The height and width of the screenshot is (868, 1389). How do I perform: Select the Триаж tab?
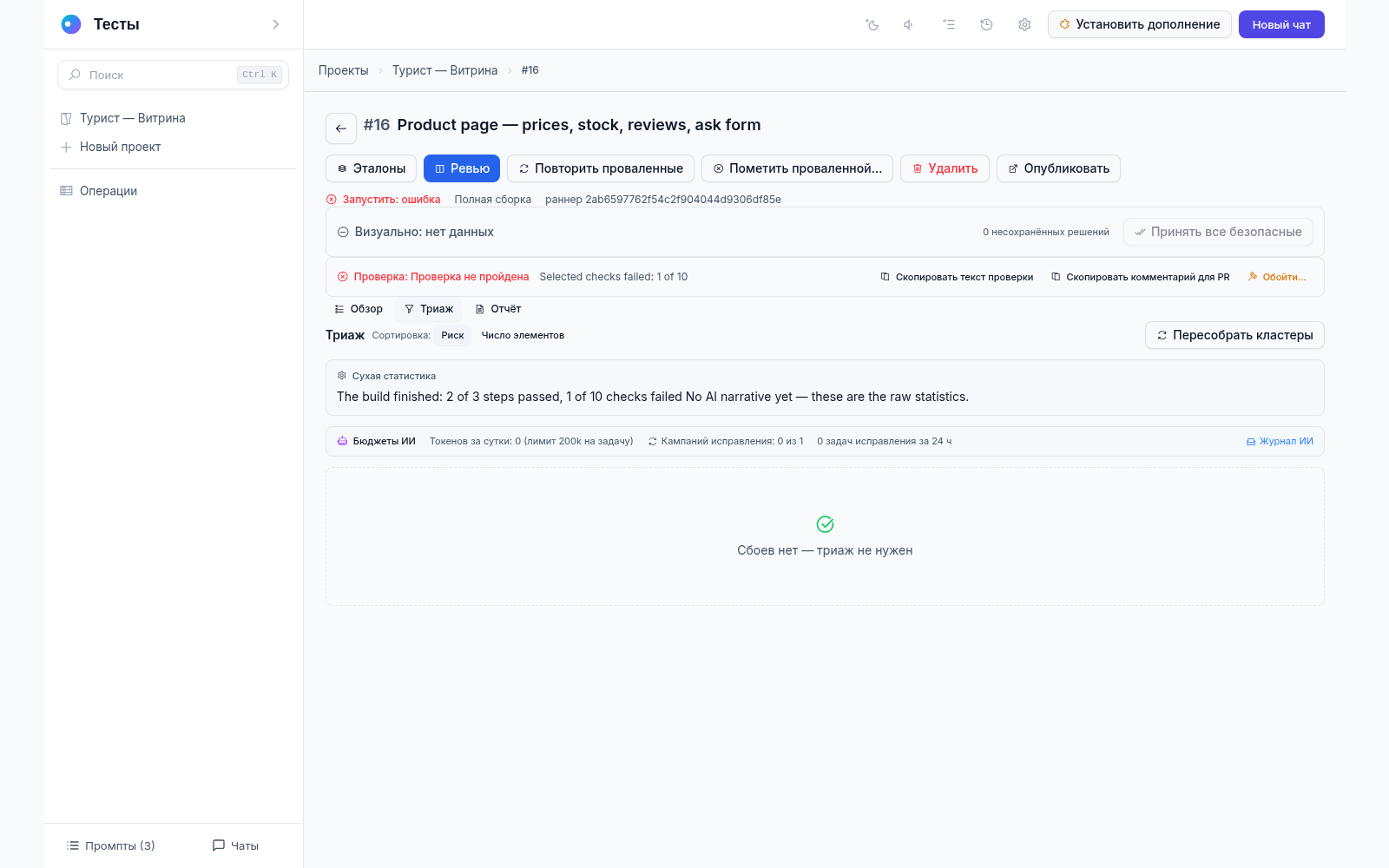tap(429, 309)
